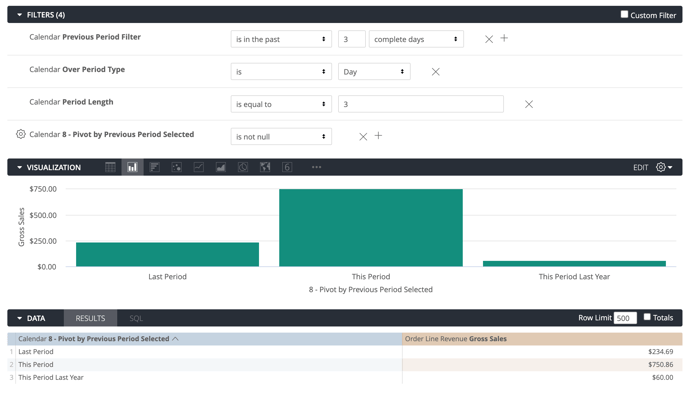Click the This Period bar in chart
688x393 pixels.
371,228
